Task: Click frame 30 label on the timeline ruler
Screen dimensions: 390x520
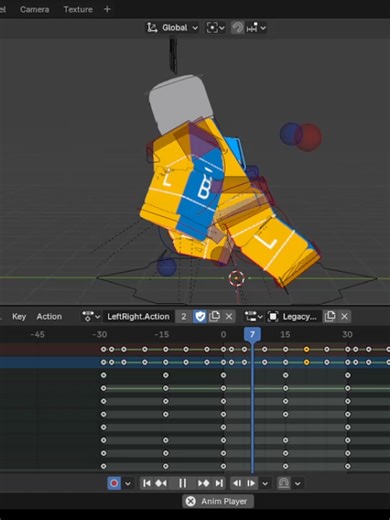Action: pos(347,334)
